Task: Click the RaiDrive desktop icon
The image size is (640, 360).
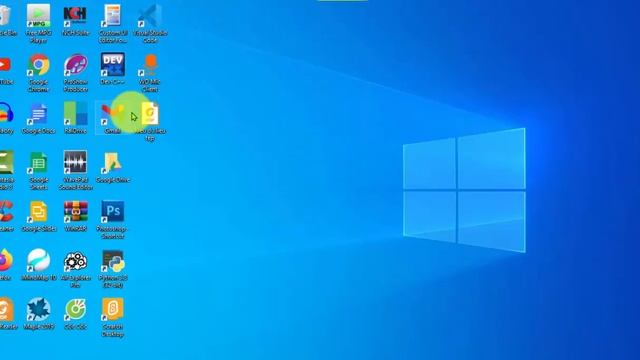Action: click(75, 113)
